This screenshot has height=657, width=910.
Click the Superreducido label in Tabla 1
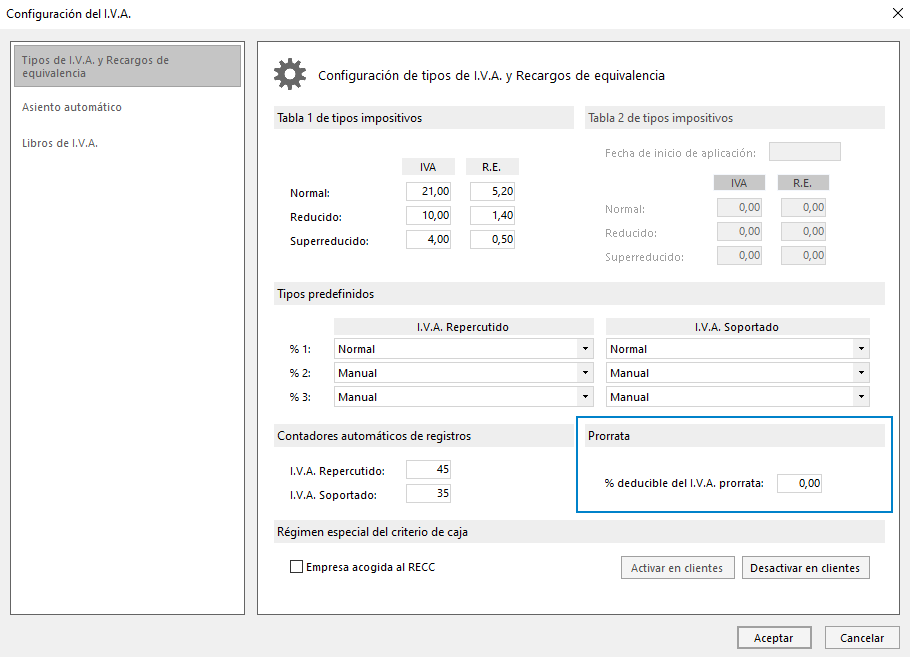(329, 241)
